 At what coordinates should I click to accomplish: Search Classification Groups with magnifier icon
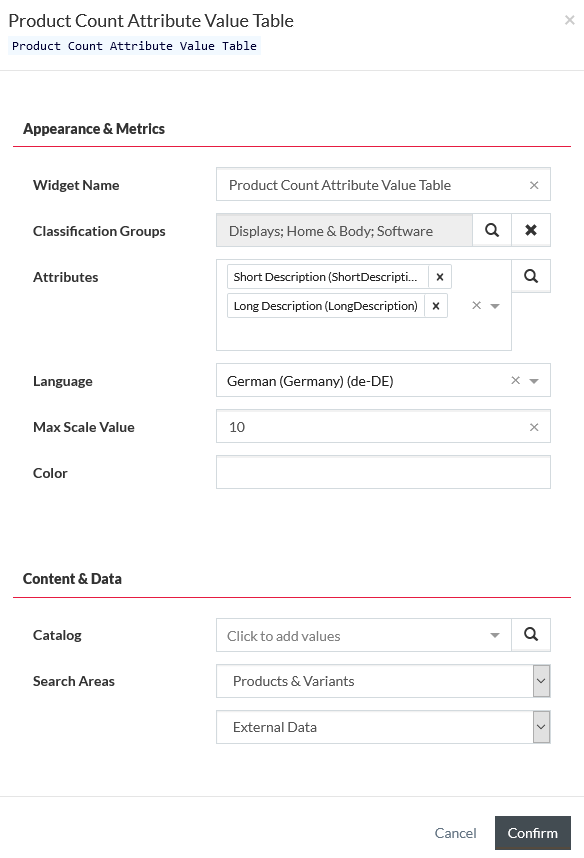pyautogui.click(x=492, y=230)
